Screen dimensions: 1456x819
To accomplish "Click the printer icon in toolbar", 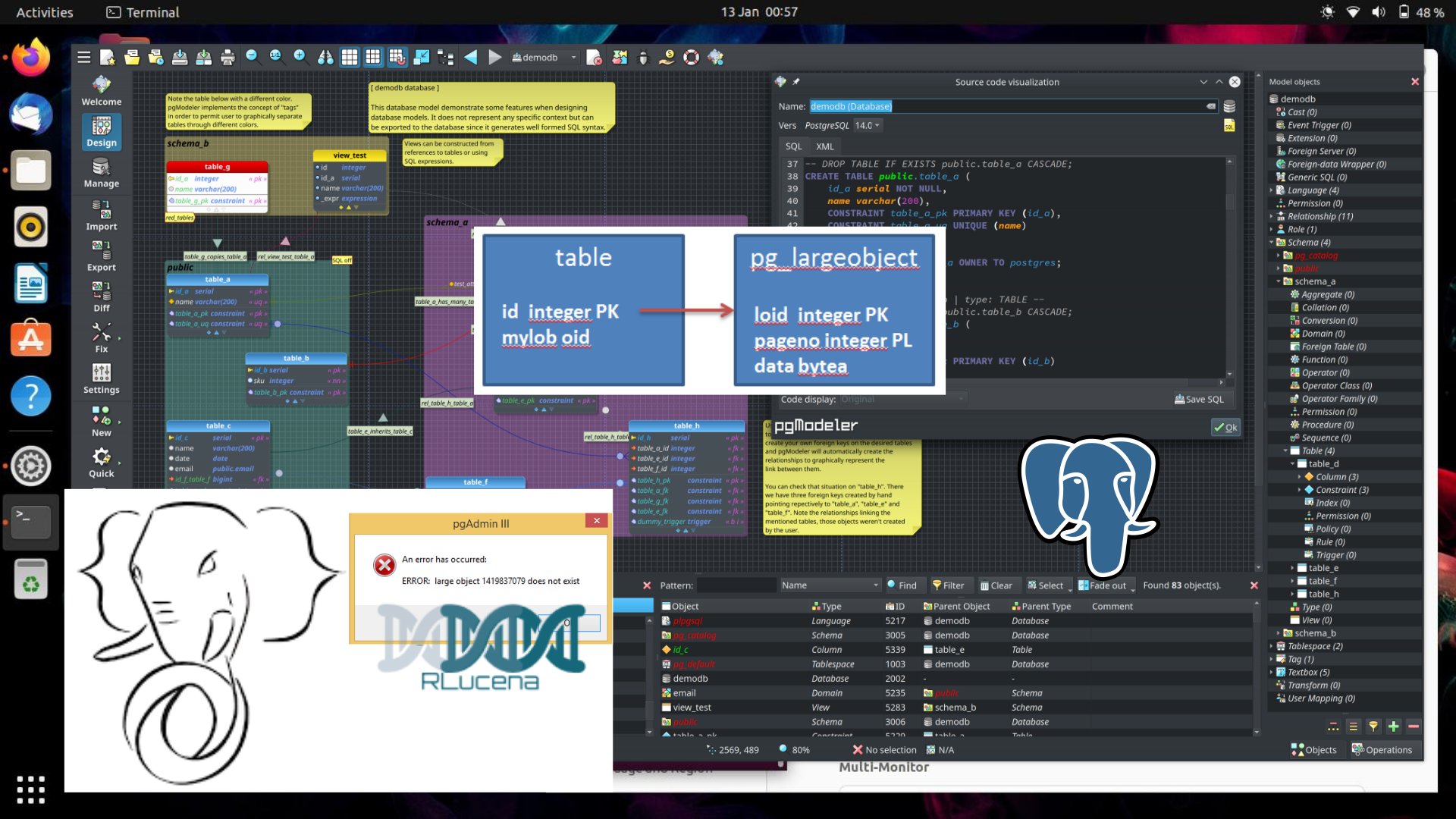I will click(x=227, y=58).
